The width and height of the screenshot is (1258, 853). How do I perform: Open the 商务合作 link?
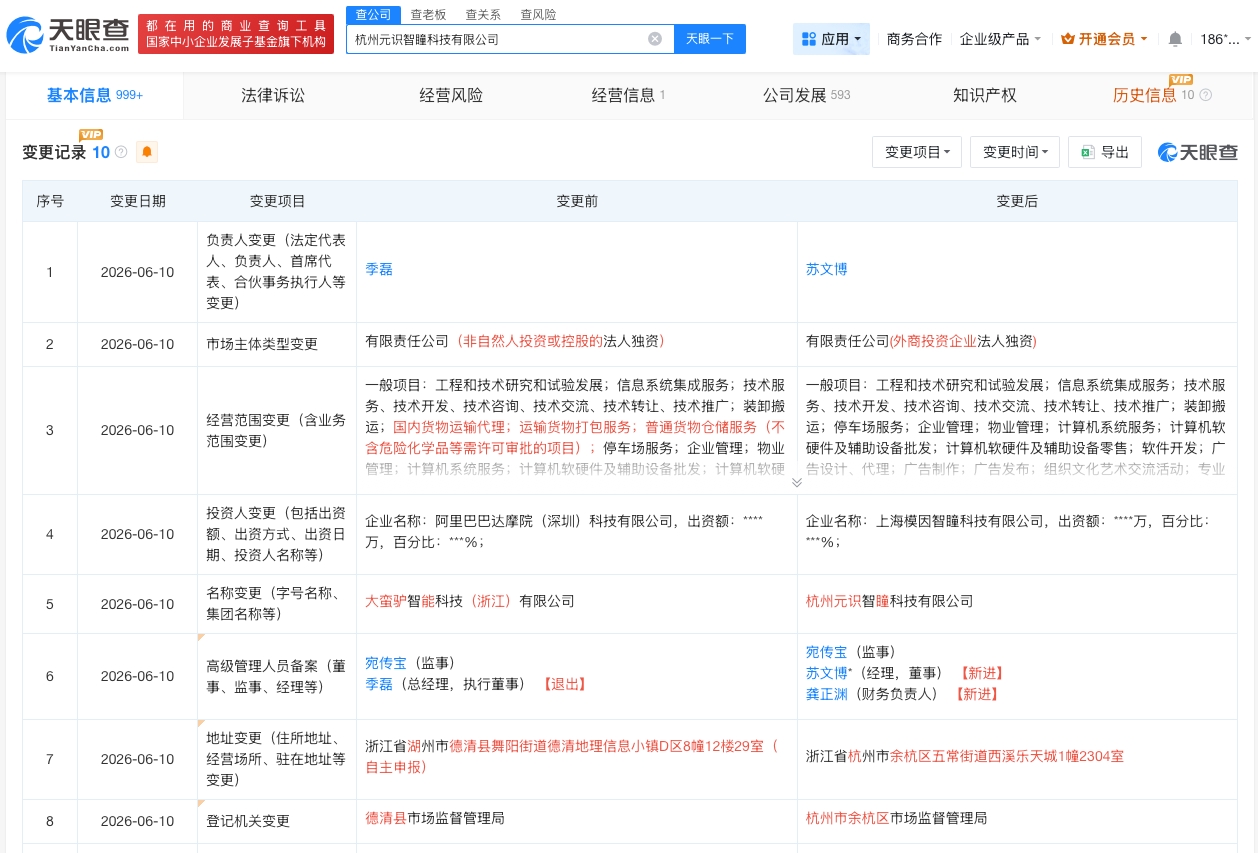coord(914,39)
